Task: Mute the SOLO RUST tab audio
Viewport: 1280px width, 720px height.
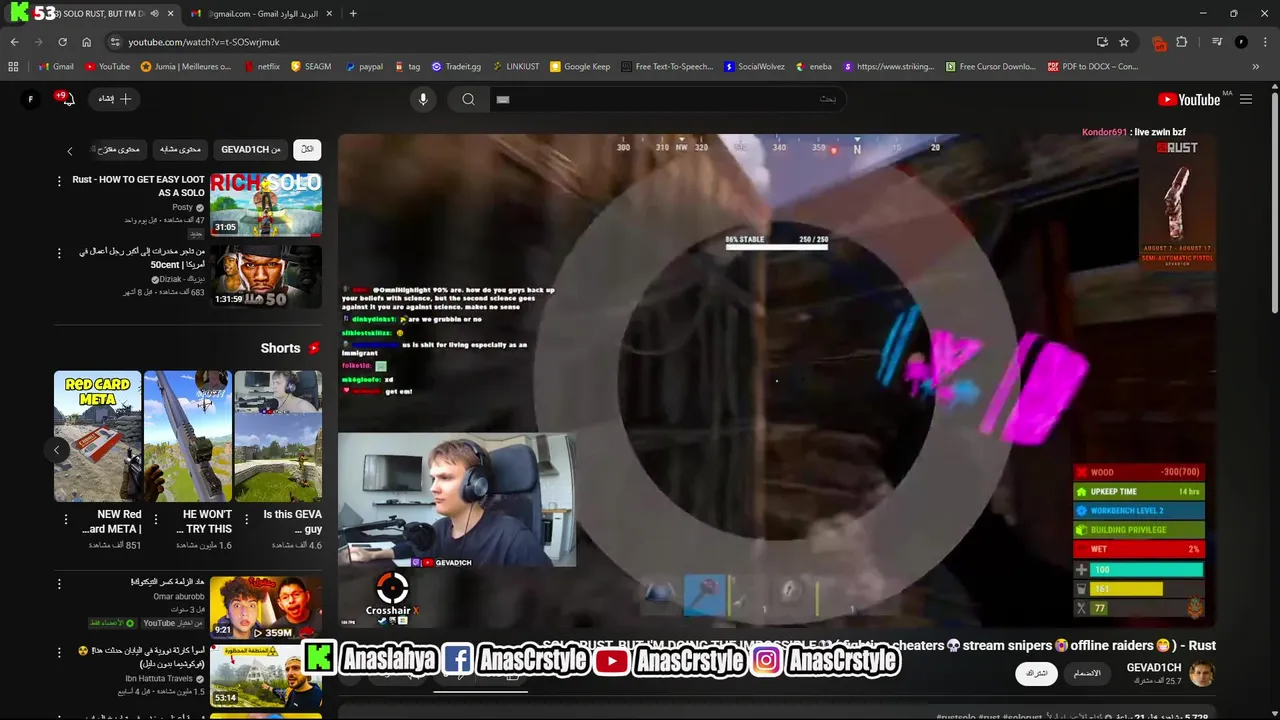Action: 154,14
